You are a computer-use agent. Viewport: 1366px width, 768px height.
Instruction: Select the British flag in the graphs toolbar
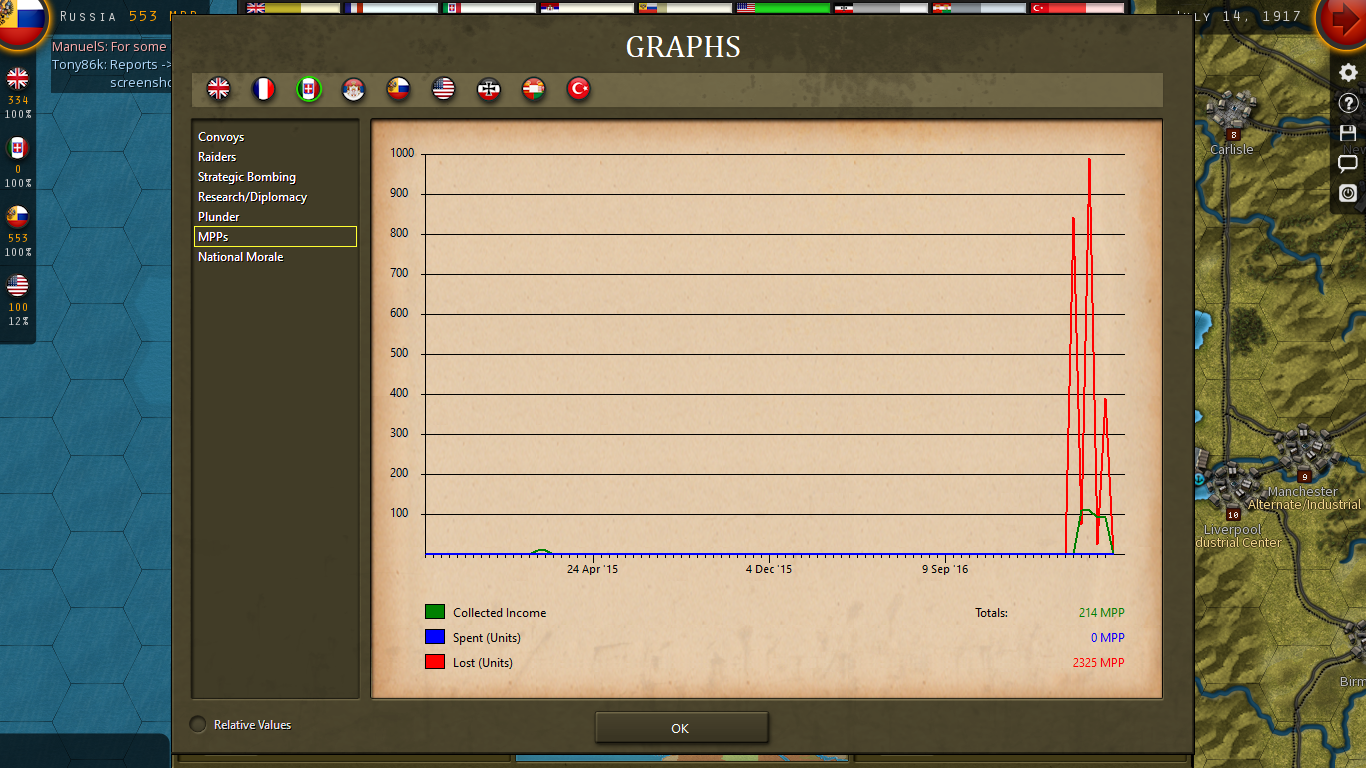click(x=219, y=88)
